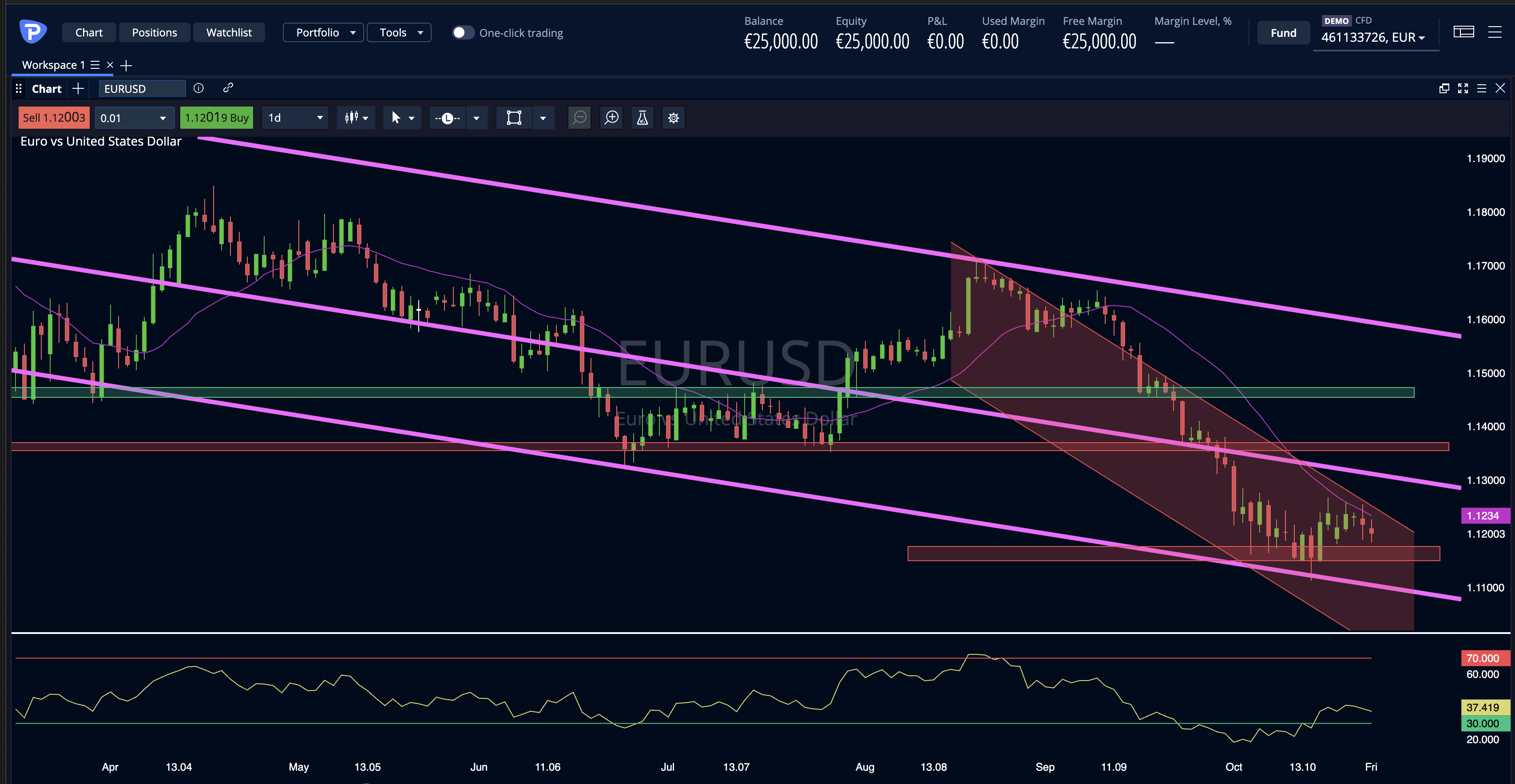Click the chart panel drag handle dots
Image resolution: width=1515 pixels, height=784 pixels.
coord(19,89)
